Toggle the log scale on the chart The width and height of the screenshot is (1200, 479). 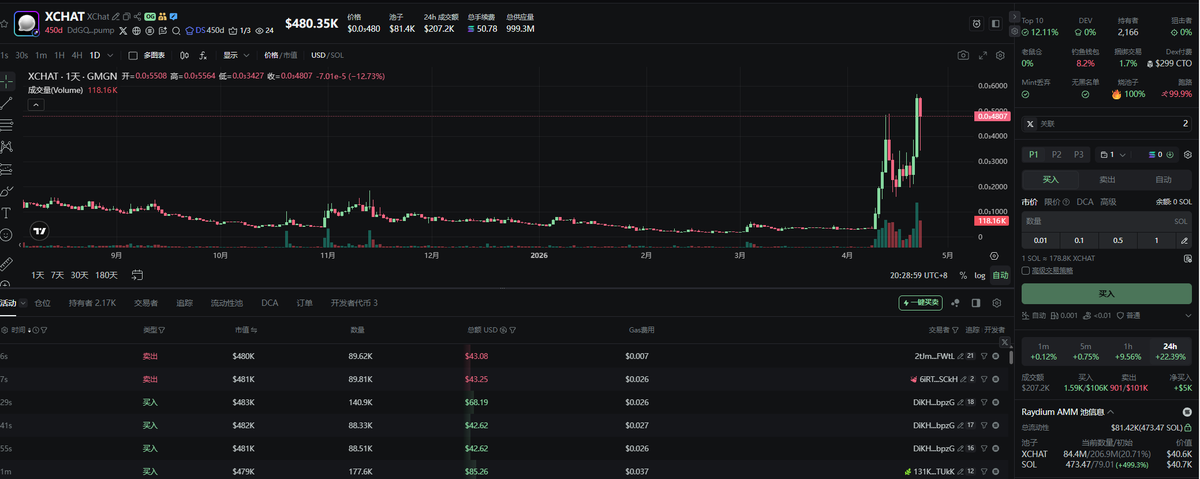979,275
